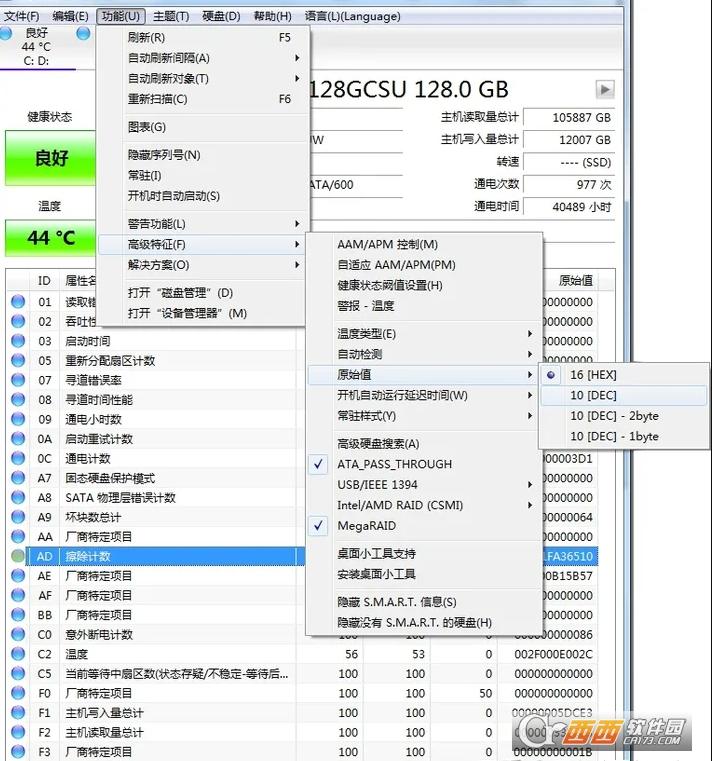The image size is (712, 761).
Task: Click the next disk arrow button
Action: tap(605, 89)
